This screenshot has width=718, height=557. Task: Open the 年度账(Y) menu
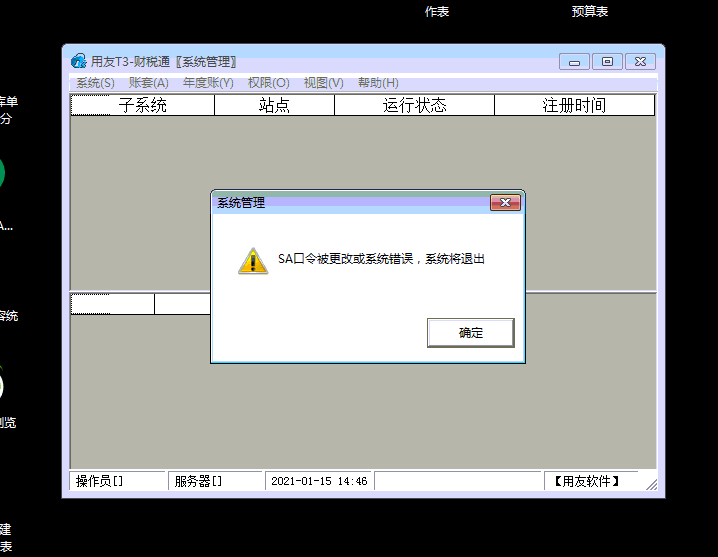(x=208, y=83)
